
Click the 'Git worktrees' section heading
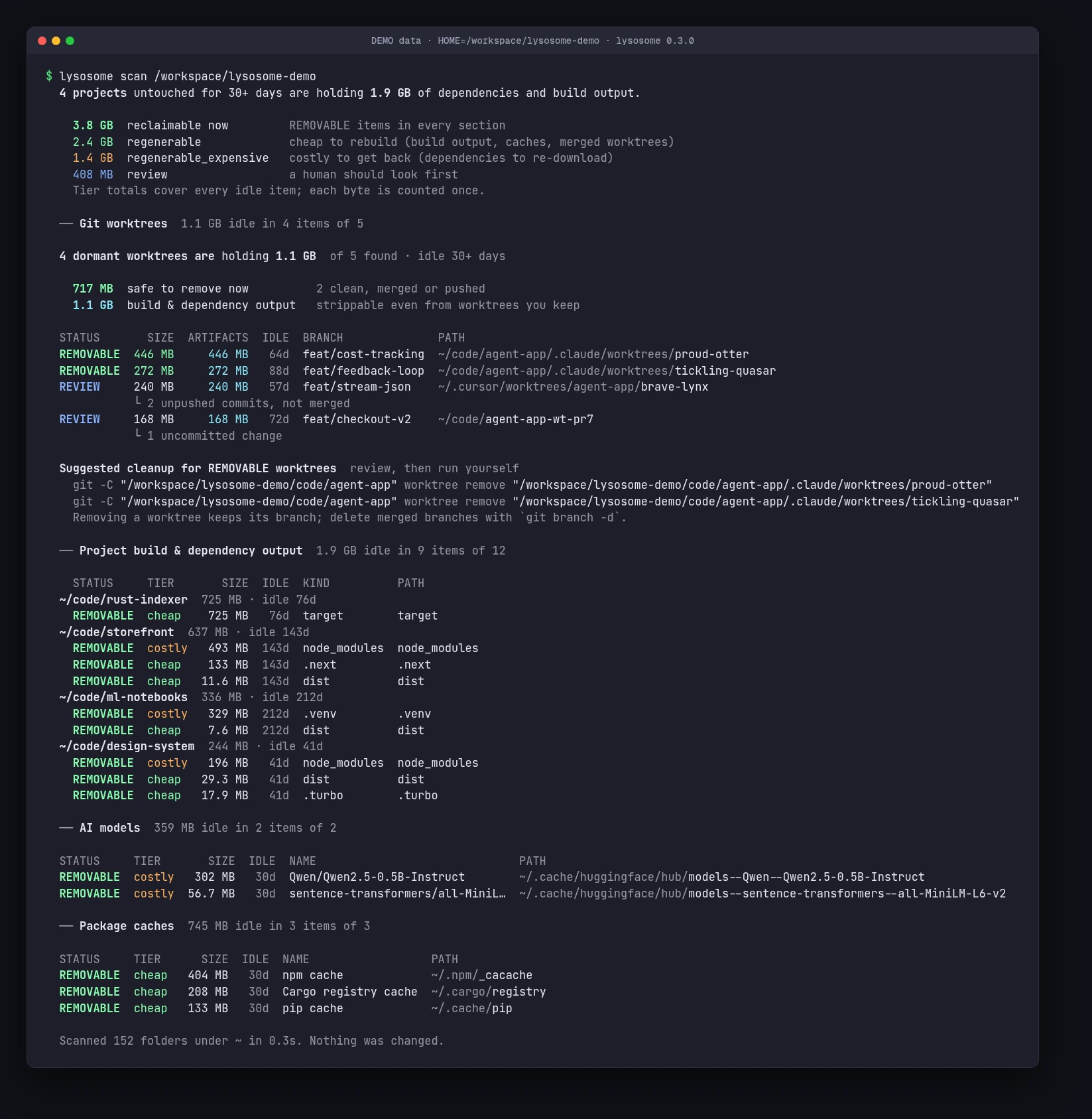point(123,224)
